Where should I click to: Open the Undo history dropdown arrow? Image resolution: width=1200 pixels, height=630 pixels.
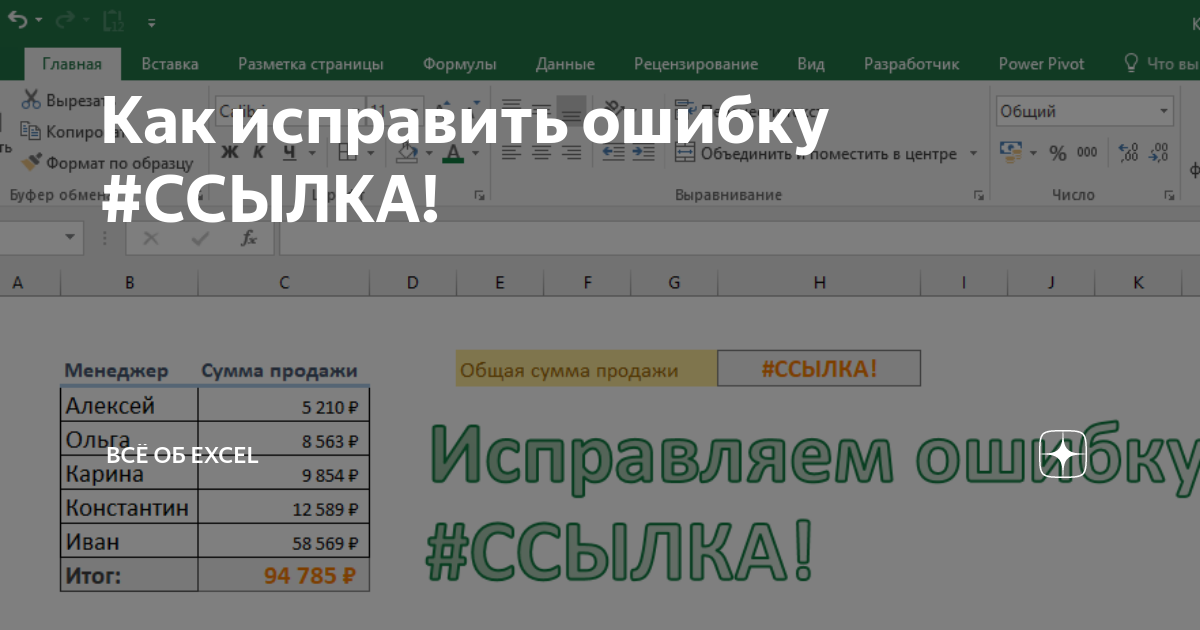coord(39,21)
